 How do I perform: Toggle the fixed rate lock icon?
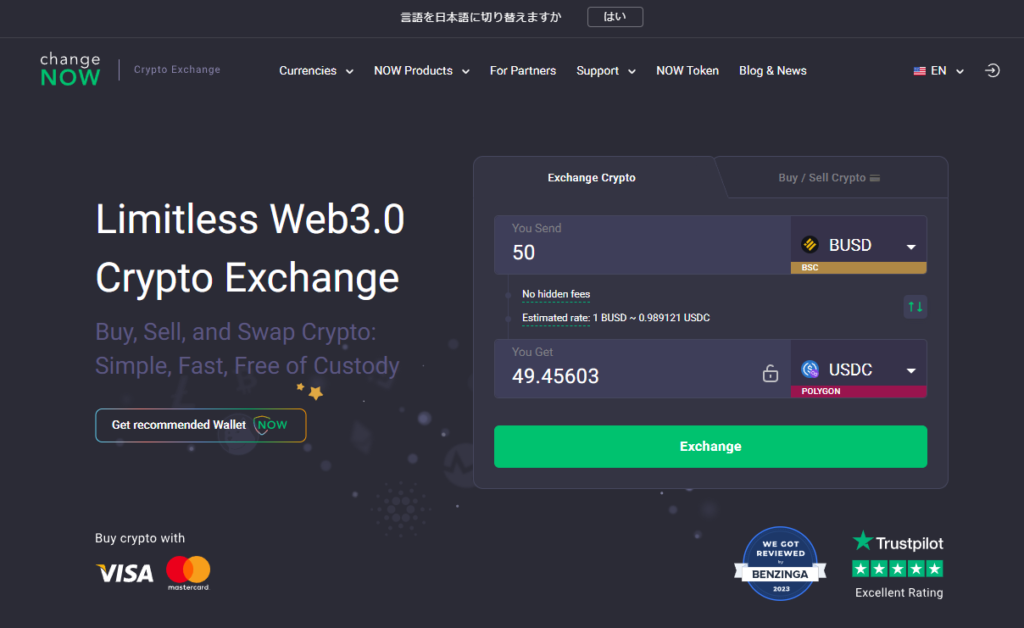tap(770, 374)
